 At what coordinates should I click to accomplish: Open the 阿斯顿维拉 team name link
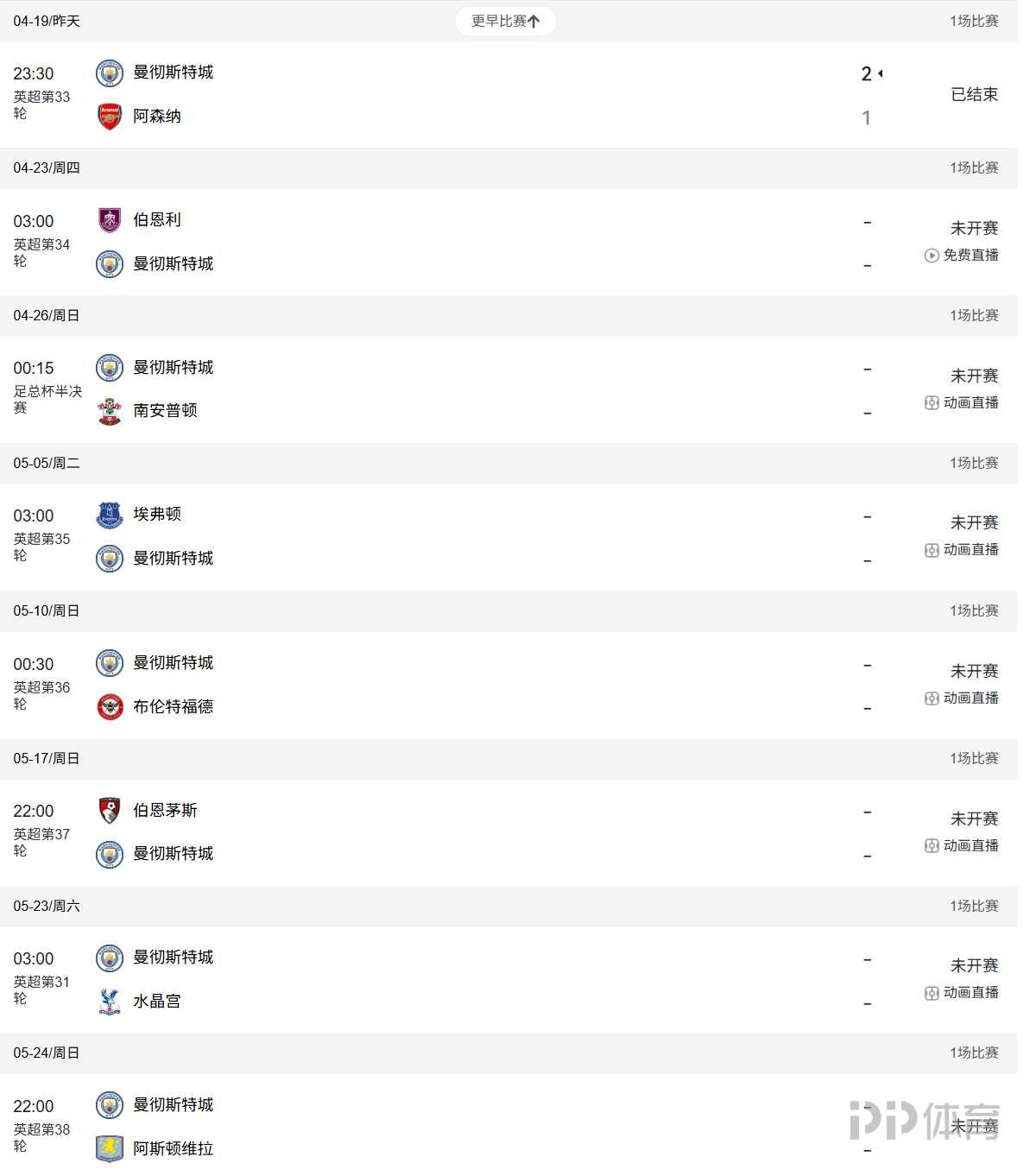pos(173,1148)
